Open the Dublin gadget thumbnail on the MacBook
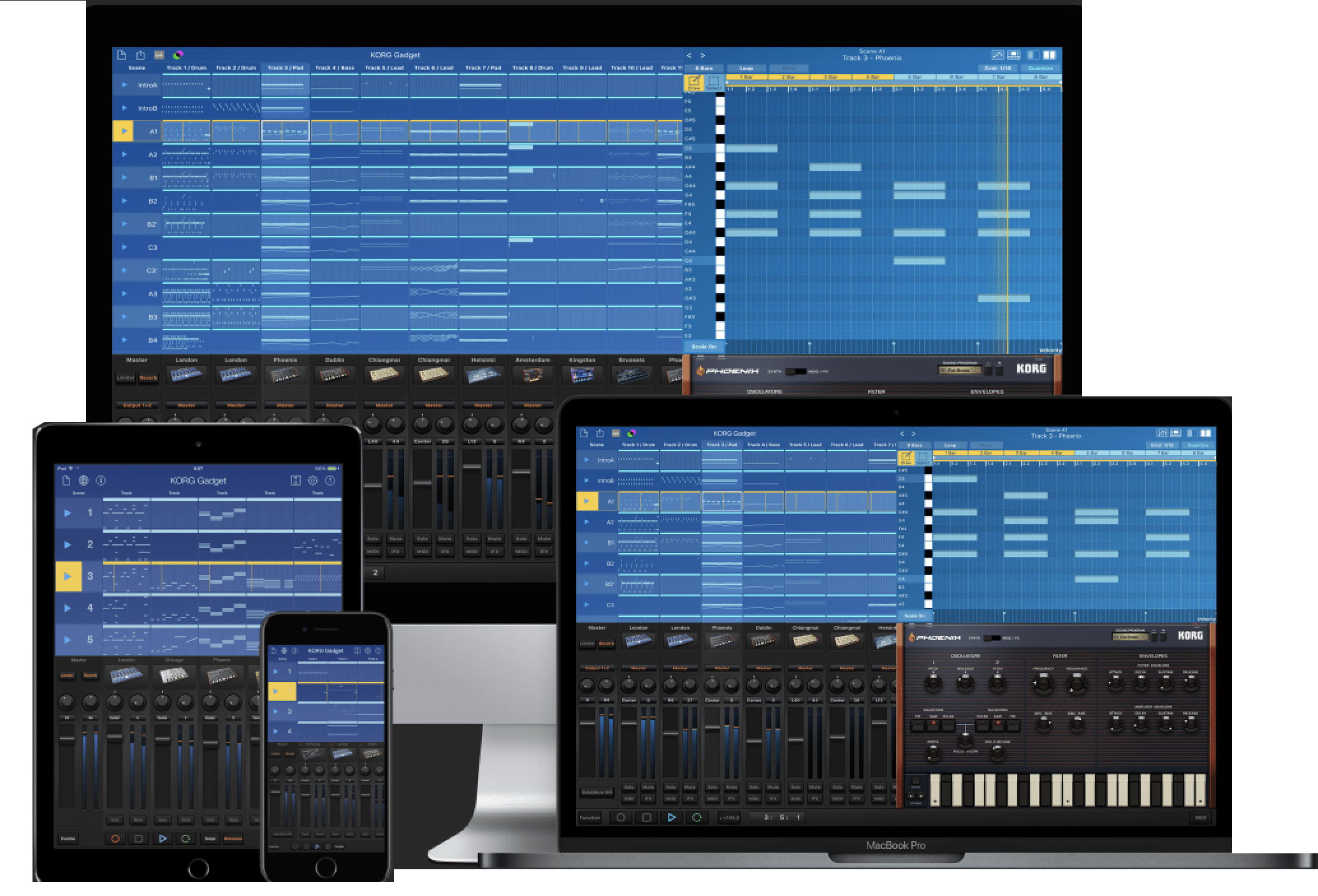Viewport: 1318px width, 896px height. 764,641
